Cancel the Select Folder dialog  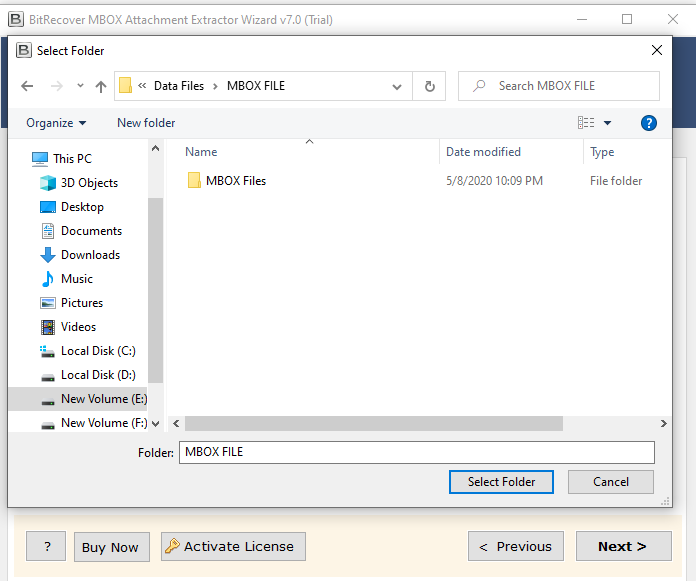point(610,482)
